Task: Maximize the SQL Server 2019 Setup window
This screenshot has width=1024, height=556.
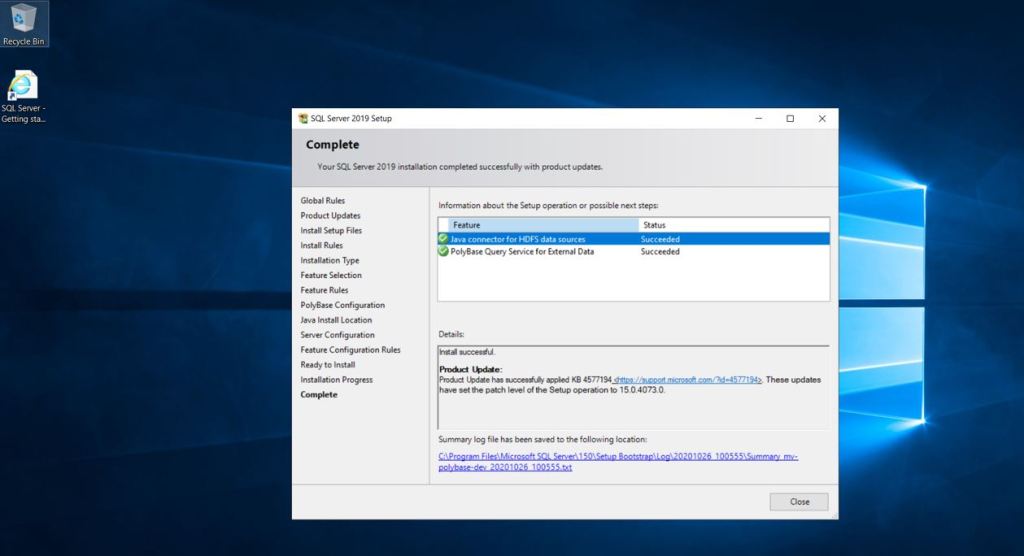Action: (x=790, y=118)
